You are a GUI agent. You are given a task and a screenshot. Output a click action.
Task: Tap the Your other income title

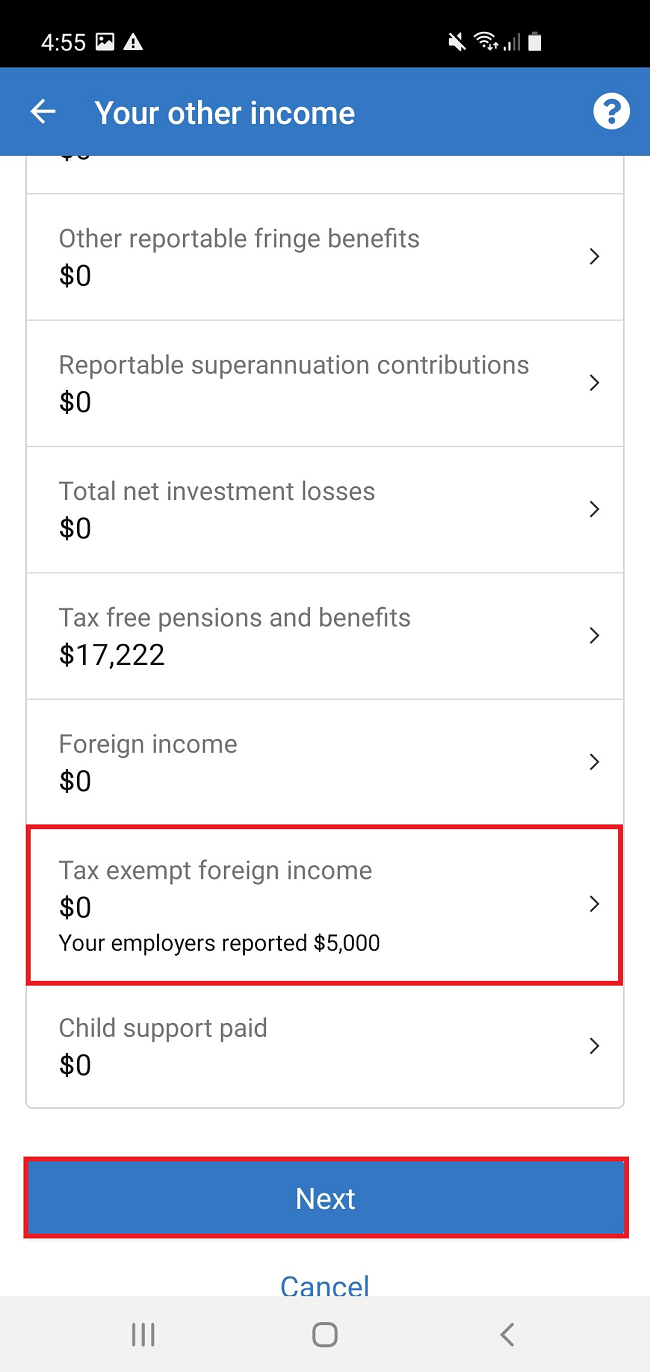[x=225, y=112]
